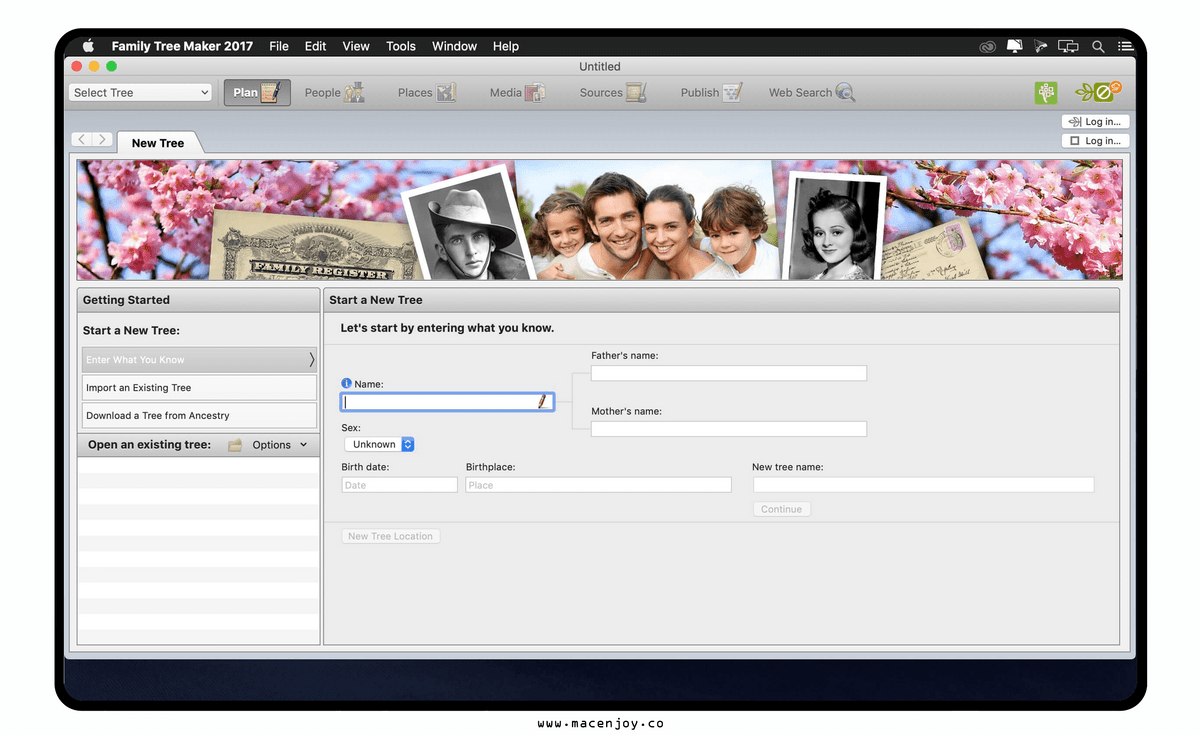Open the Tools menu

coord(401,46)
